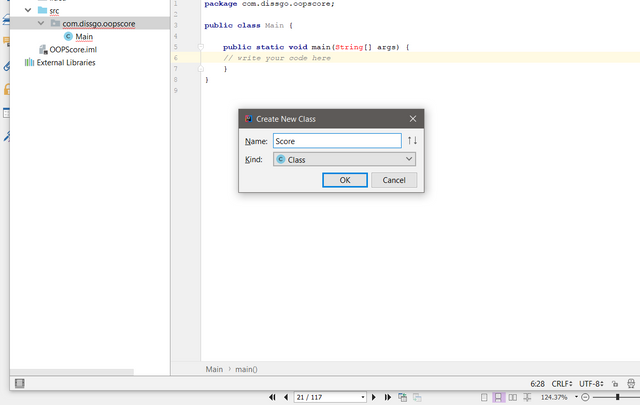Focus the class Name input field

coord(337,141)
